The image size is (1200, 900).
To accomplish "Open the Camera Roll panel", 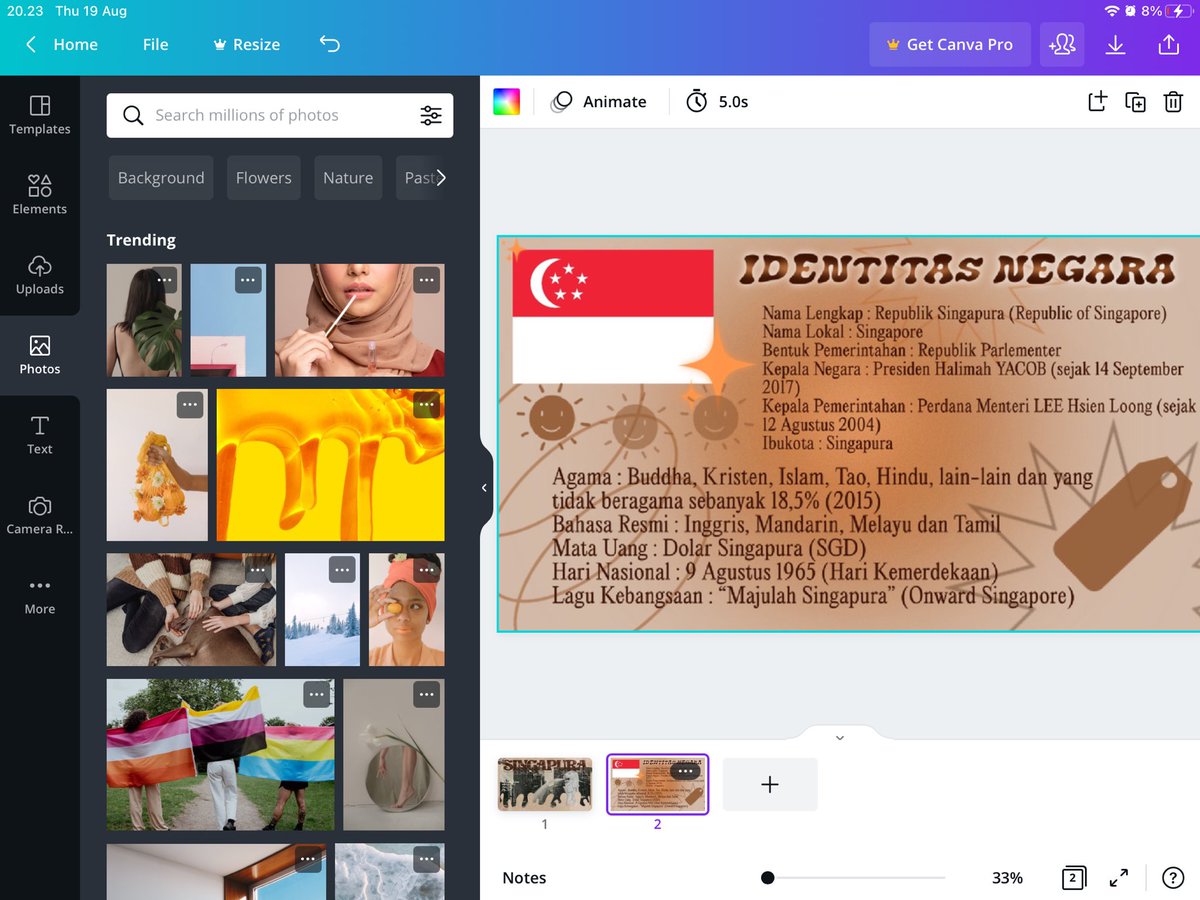I will [40, 513].
